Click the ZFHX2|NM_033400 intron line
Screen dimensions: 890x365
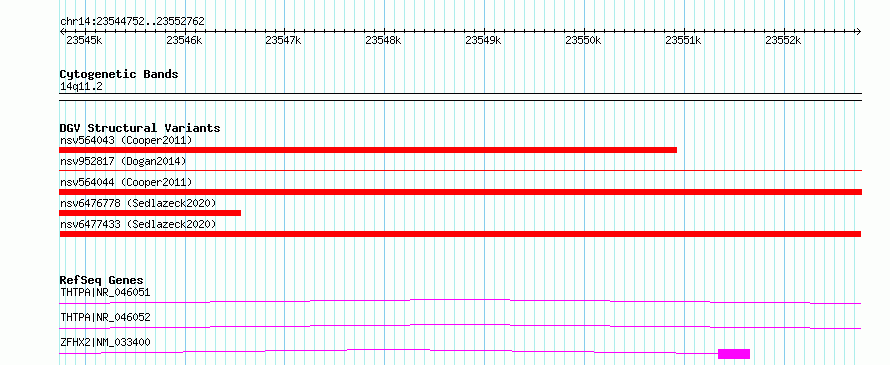pyautogui.click(x=389, y=351)
